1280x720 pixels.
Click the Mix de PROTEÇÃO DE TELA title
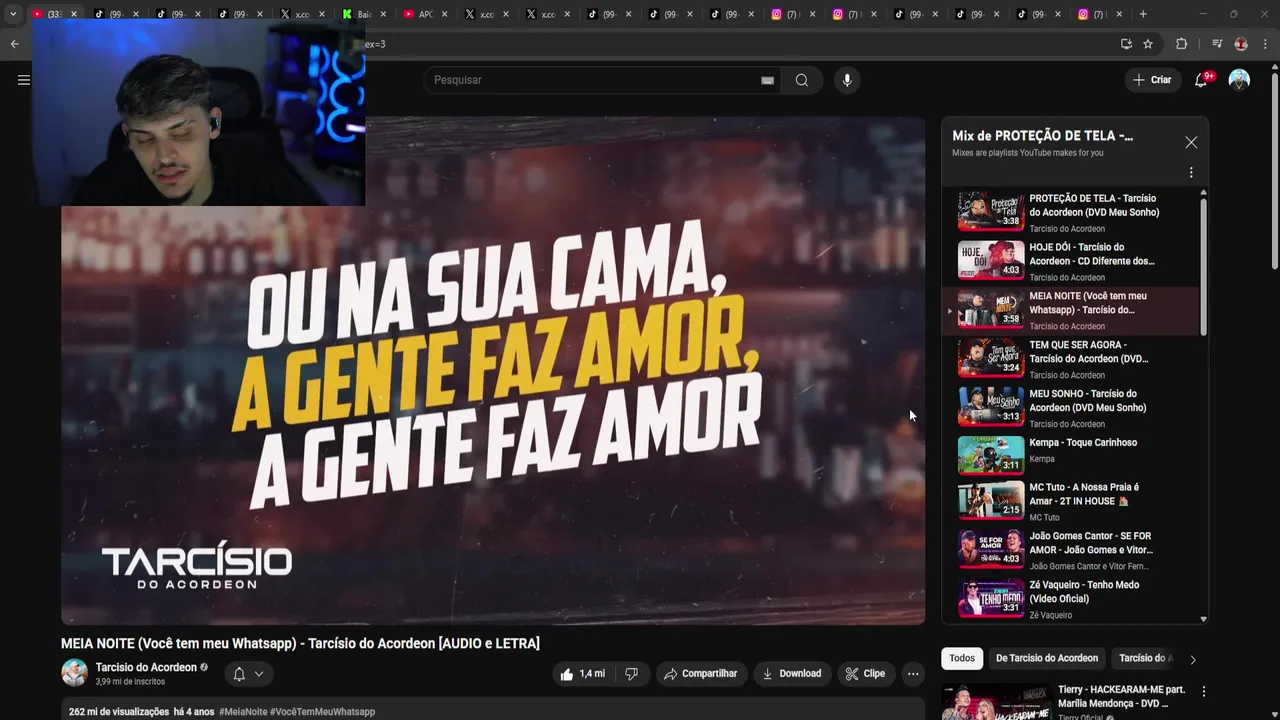click(x=1042, y=136)
